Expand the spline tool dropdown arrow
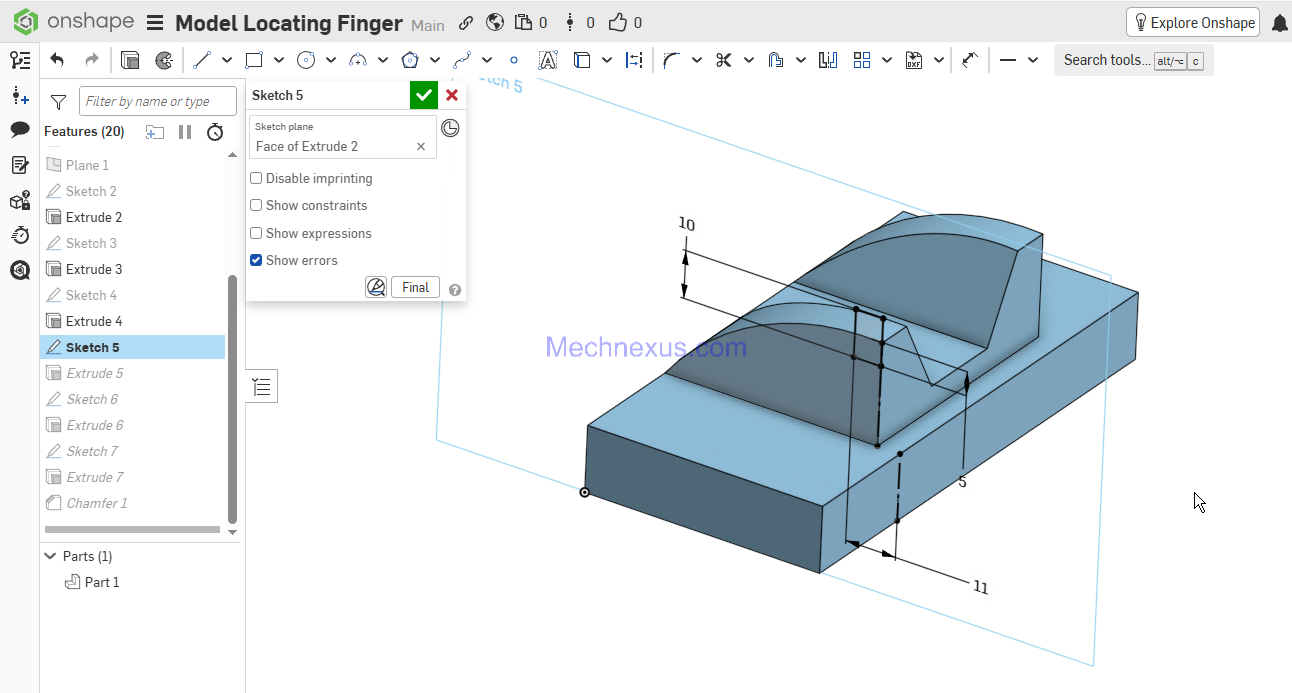This screenshot has width=1292, height=693. tap(487, 60)
